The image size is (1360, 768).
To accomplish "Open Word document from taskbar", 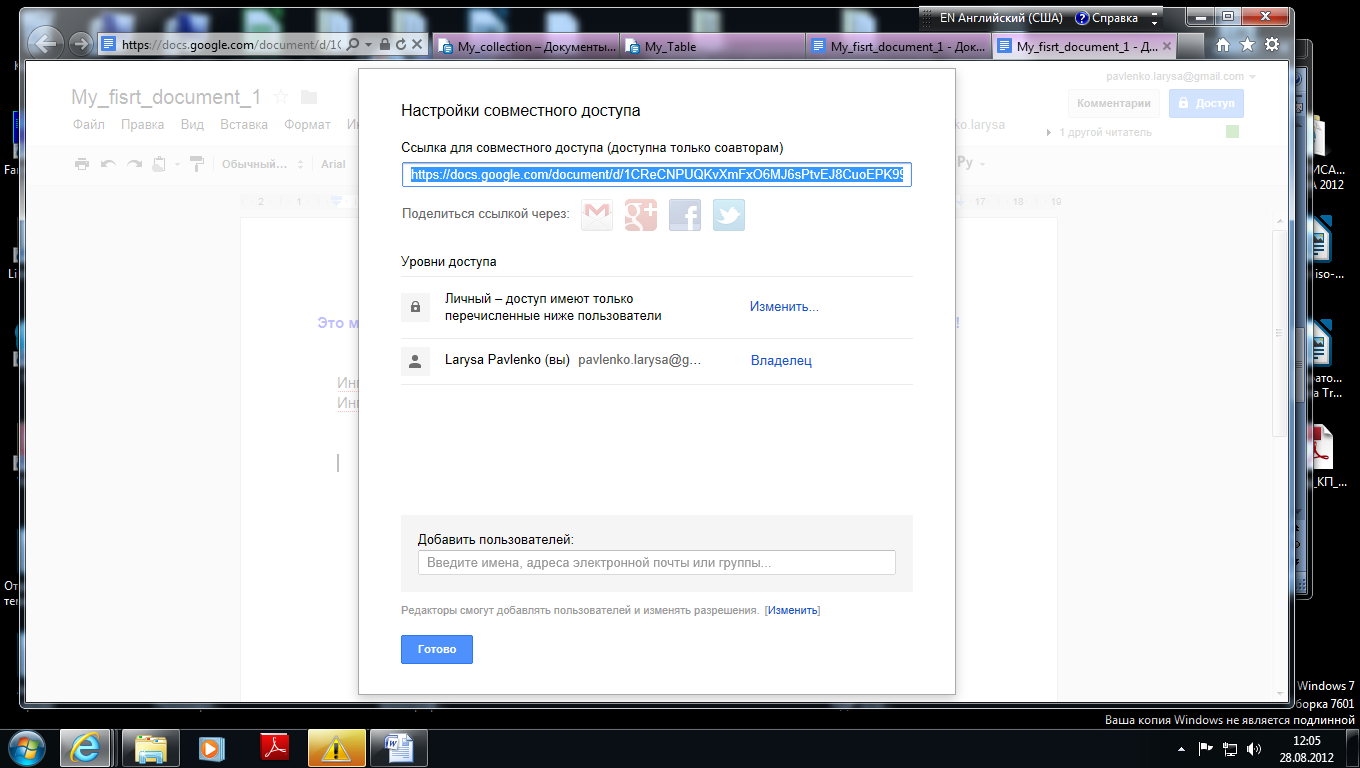I will [x=399, y=747].
